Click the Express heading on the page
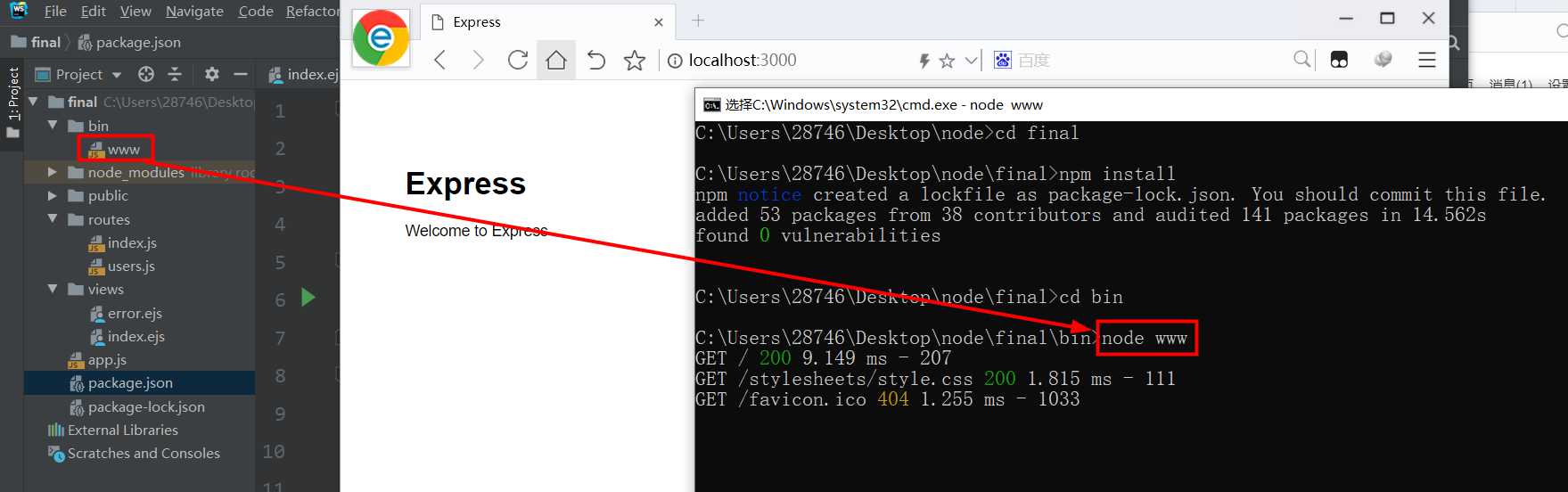The image size is (1568, 492). click(465, 184)
